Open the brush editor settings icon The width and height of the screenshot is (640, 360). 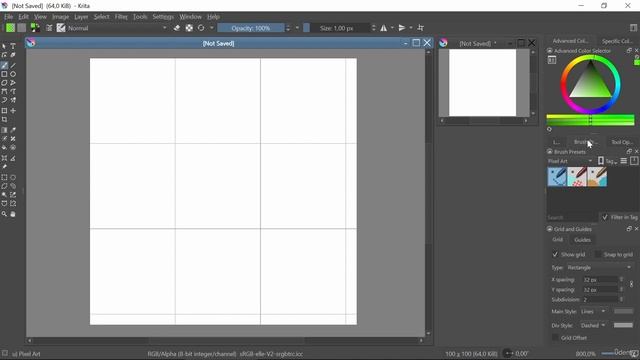(x=49, y=28)
